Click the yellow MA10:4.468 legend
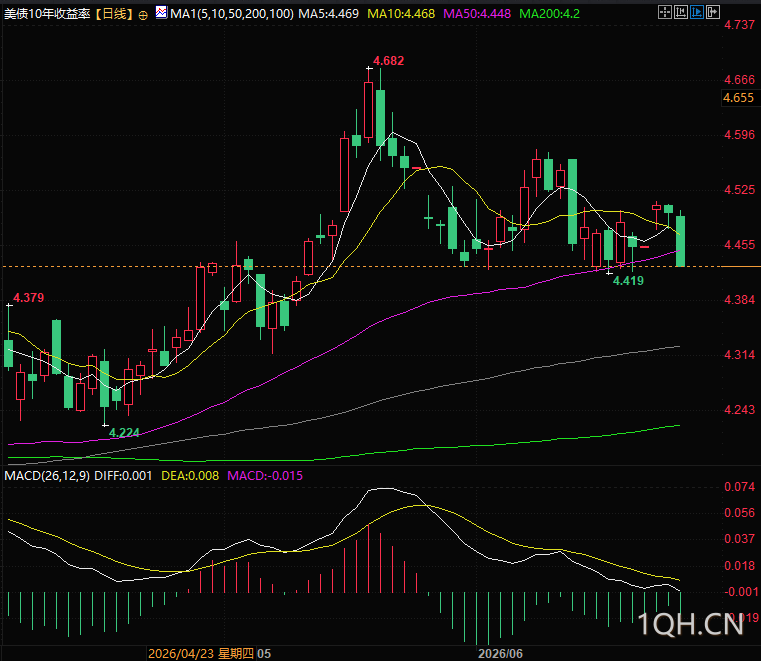The width and height of the screenshot is (761, 661). 401,14
